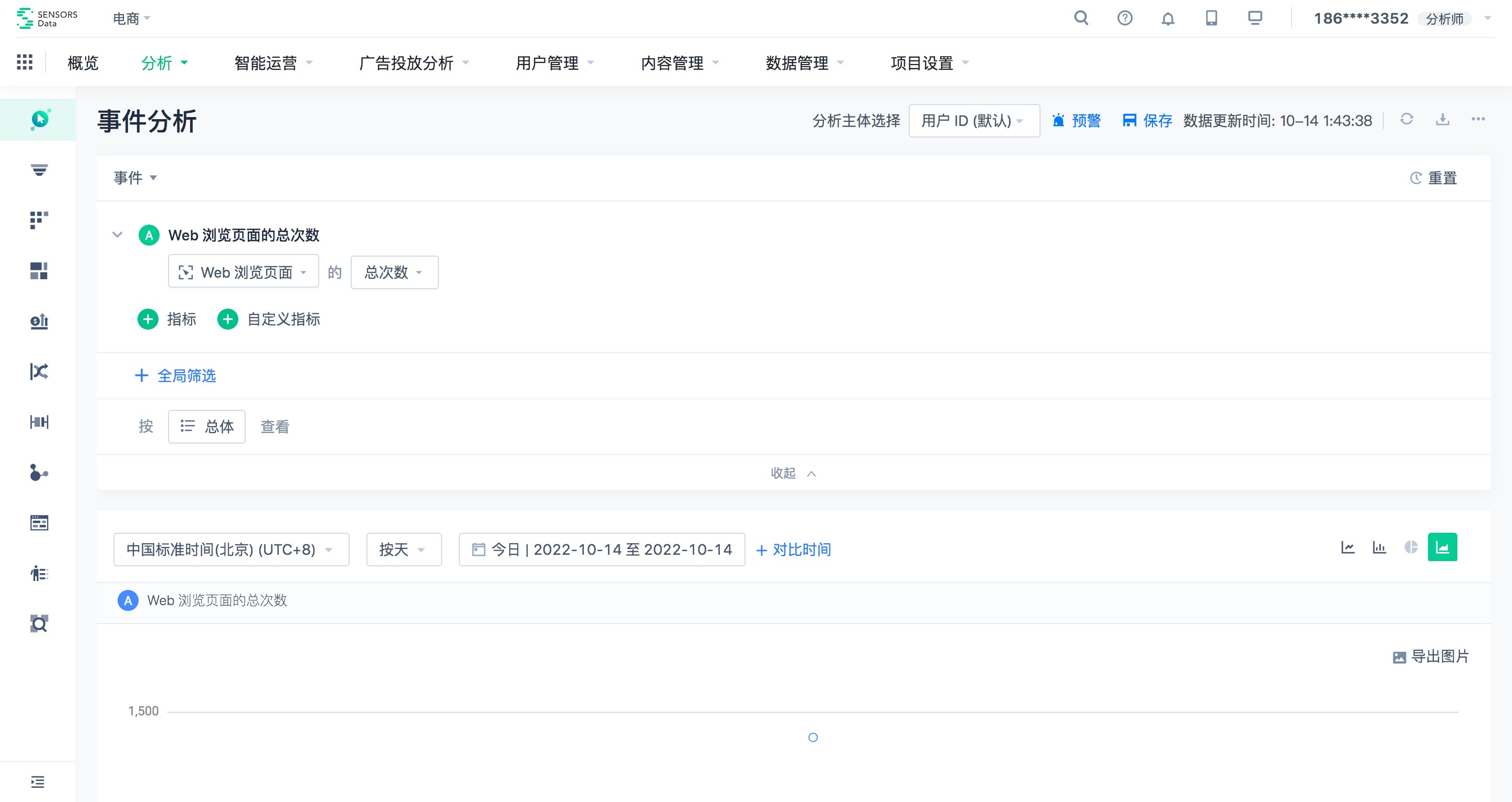This screenshot has height=802, width=1512.
Task: Click the 预警 alert button
Action: 1076,121
